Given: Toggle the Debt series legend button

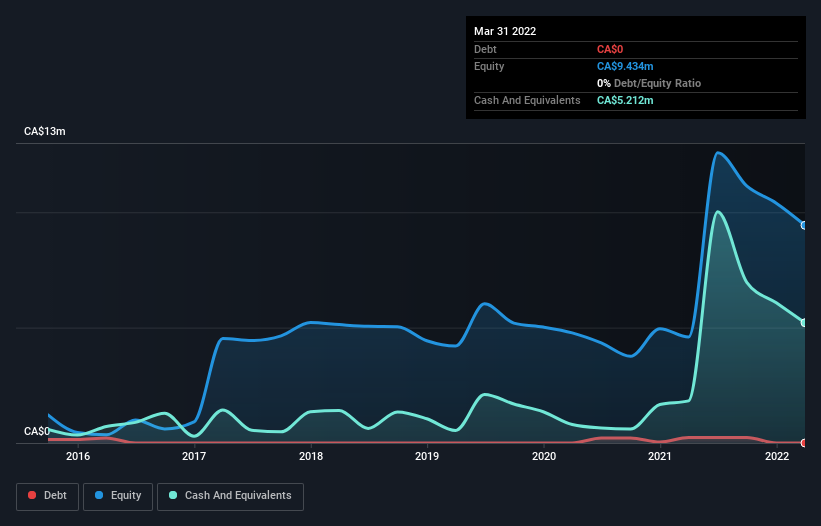Looking at the screenshot, I should tap(47, 496).
